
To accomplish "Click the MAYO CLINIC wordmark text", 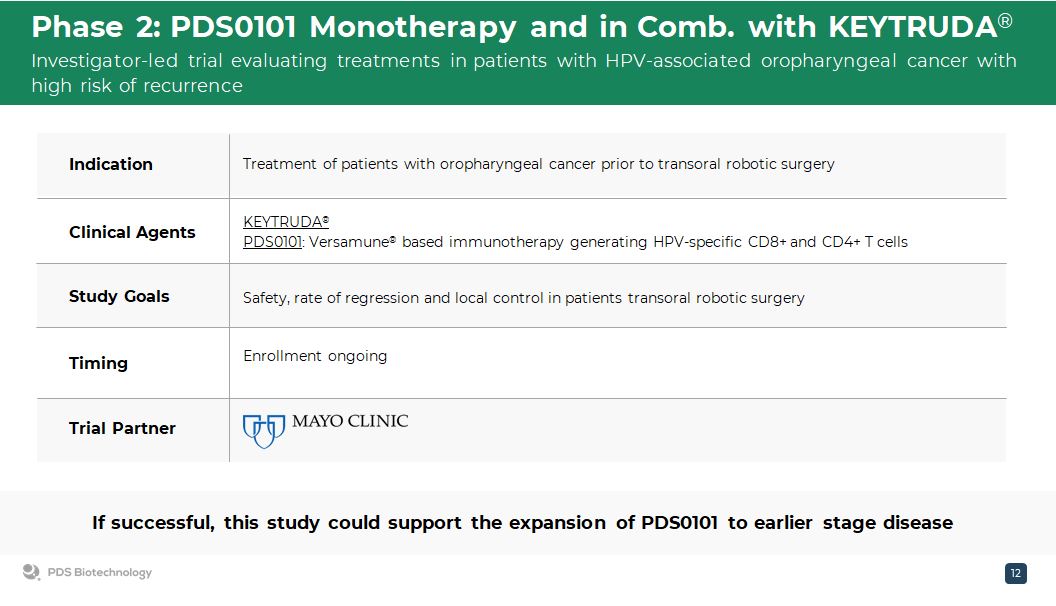I will pos(350,421).
